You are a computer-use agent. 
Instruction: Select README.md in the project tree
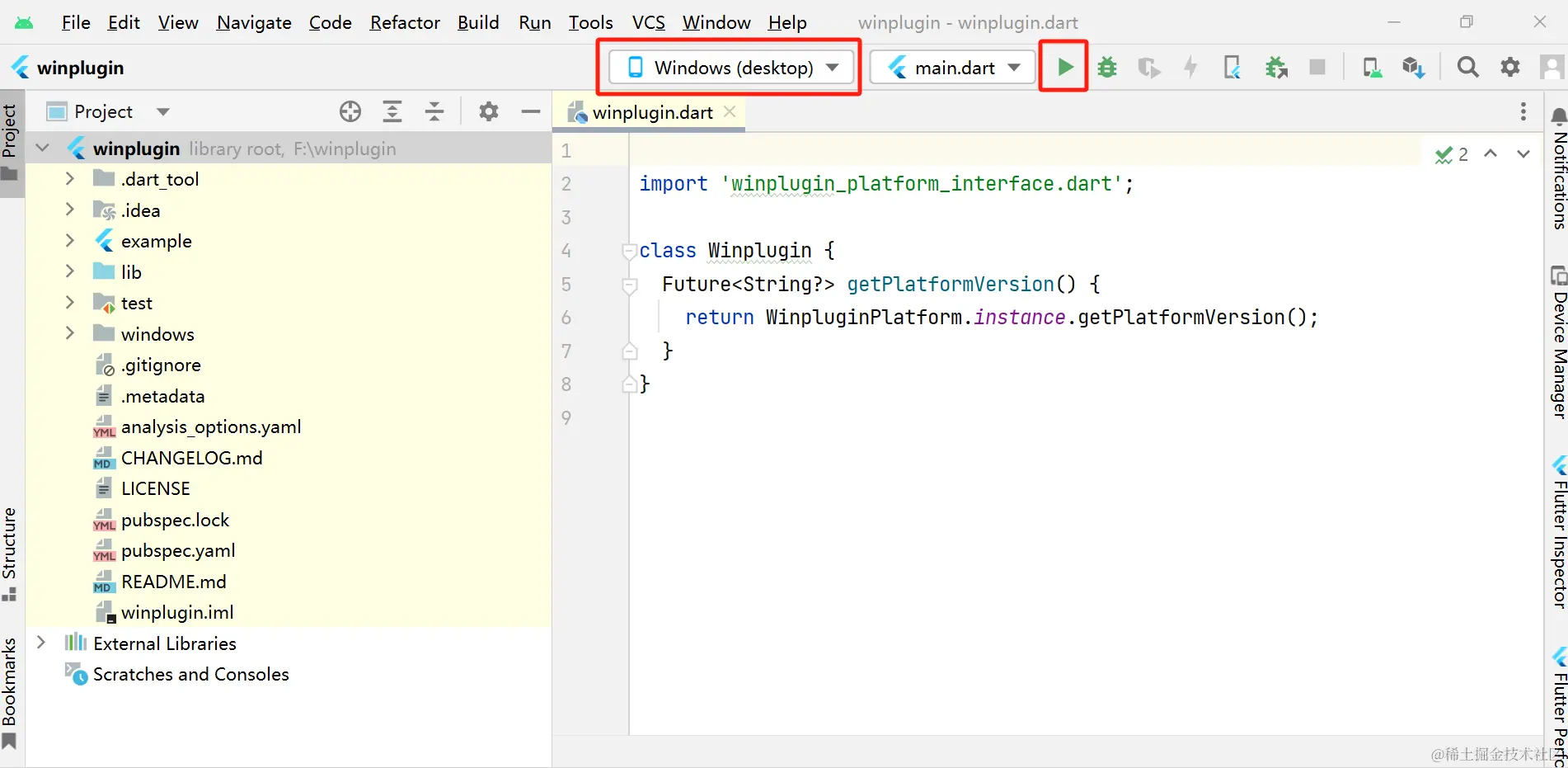coord(173,582)
